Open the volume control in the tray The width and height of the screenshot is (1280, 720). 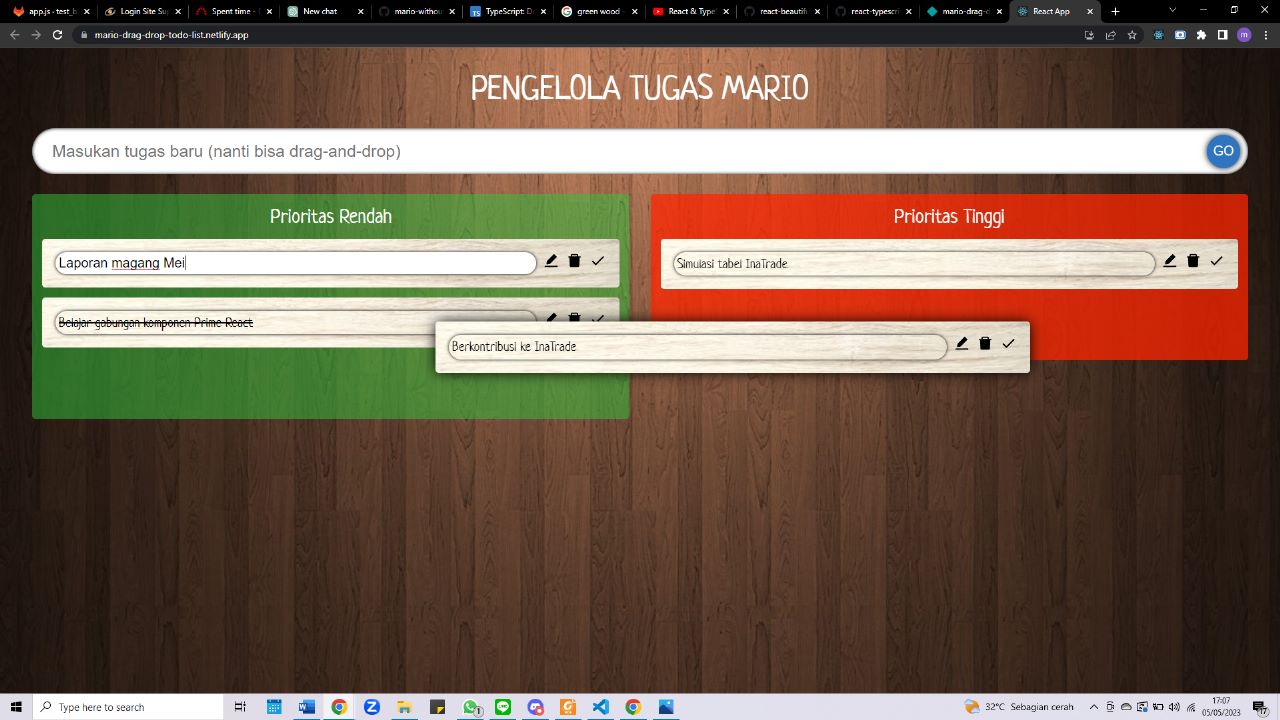coord(1174,707)
